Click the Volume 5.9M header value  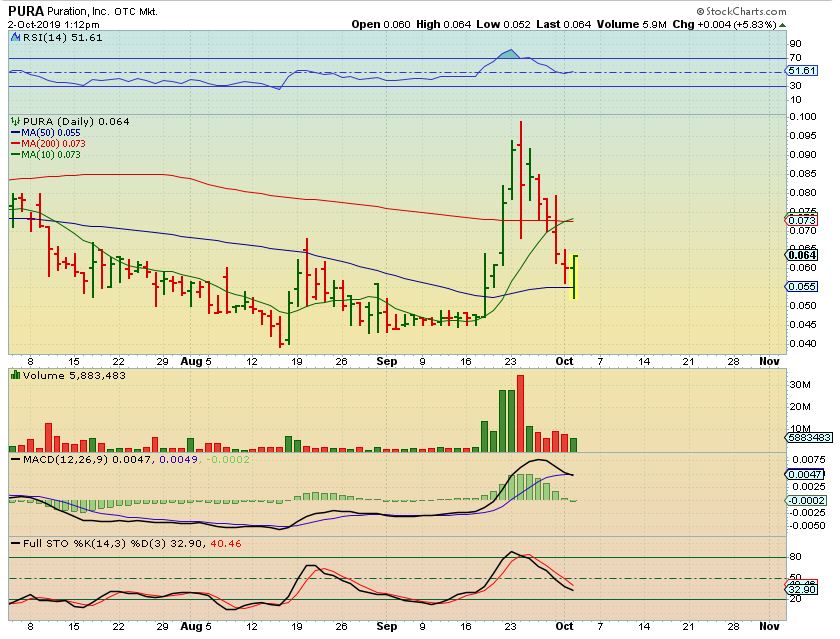point(632,25)
